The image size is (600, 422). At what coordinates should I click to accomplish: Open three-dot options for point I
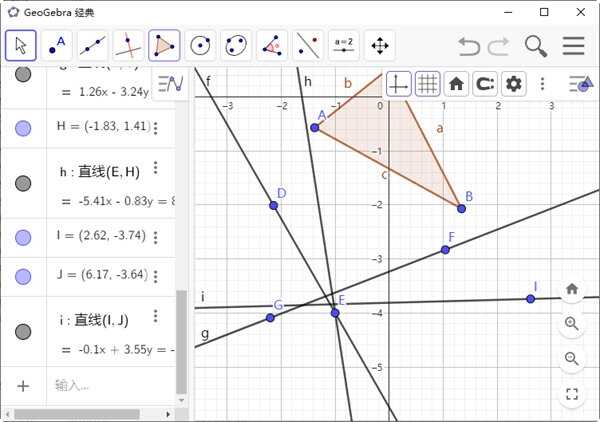pyautogui.click(x=155, y=235)
